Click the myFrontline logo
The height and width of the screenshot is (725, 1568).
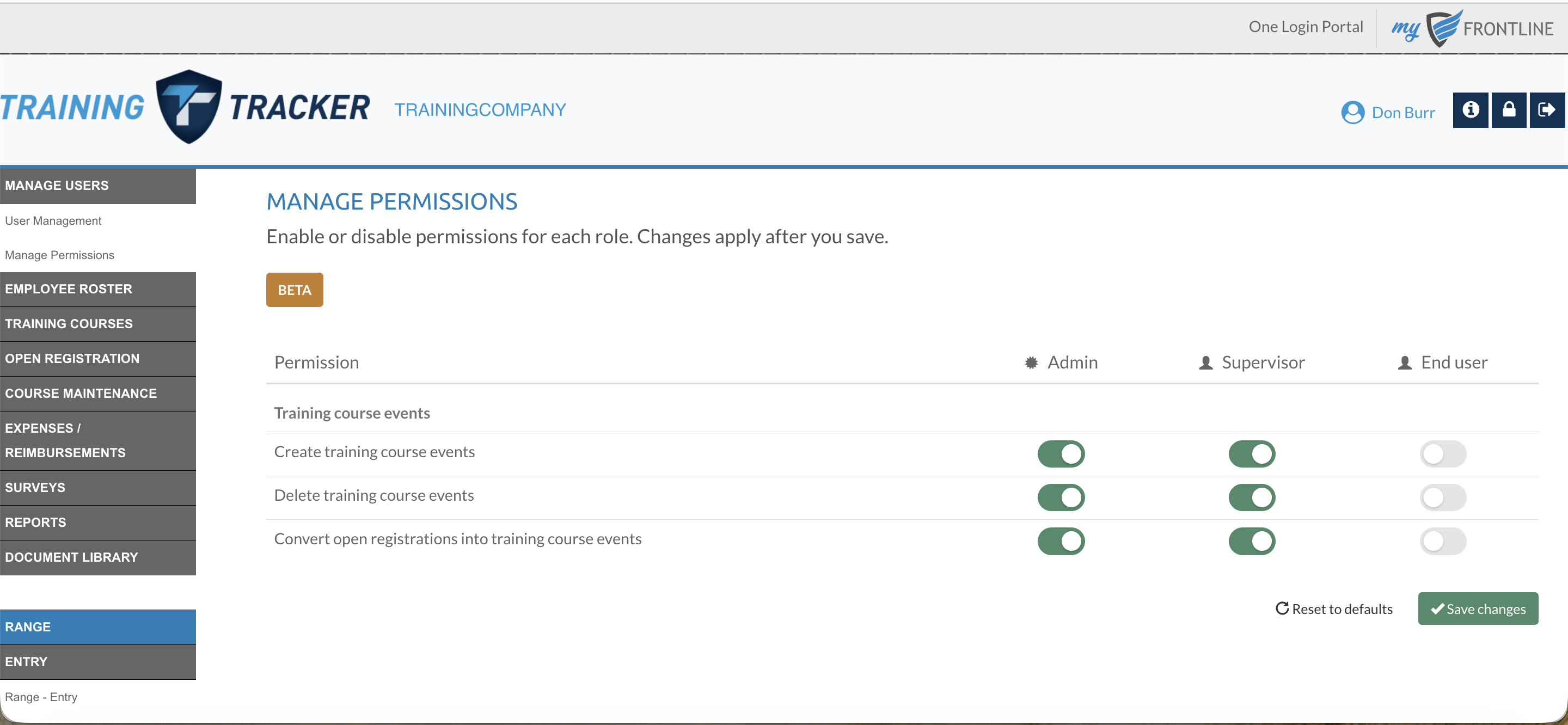coord(1472,28)
